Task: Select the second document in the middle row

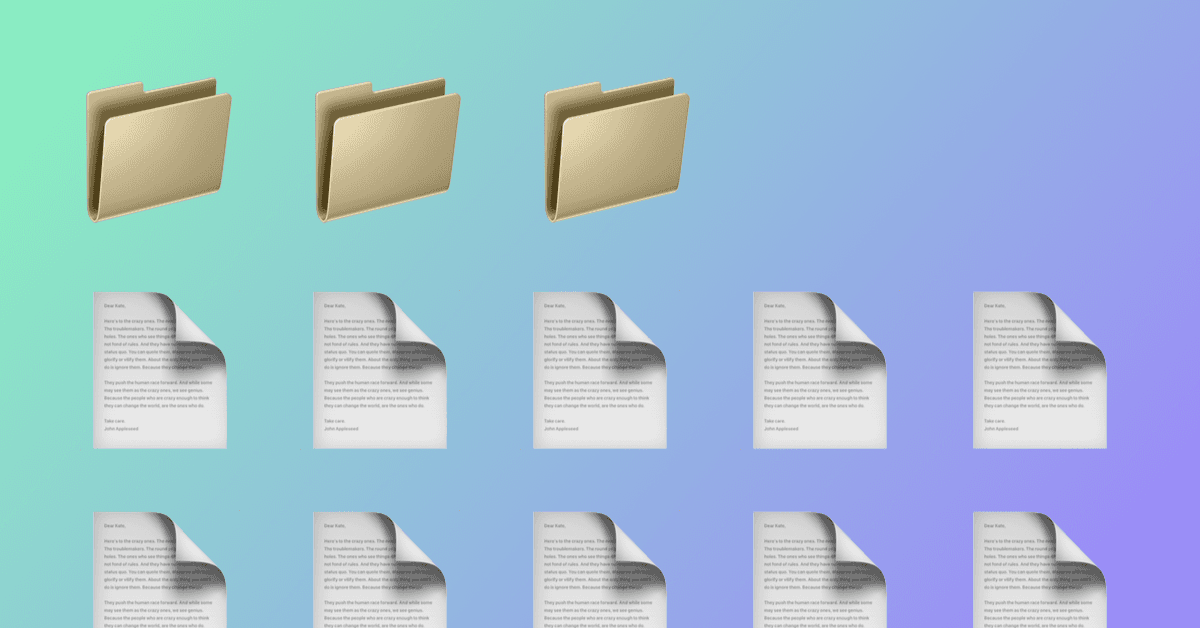Action: tap(379, 371)
